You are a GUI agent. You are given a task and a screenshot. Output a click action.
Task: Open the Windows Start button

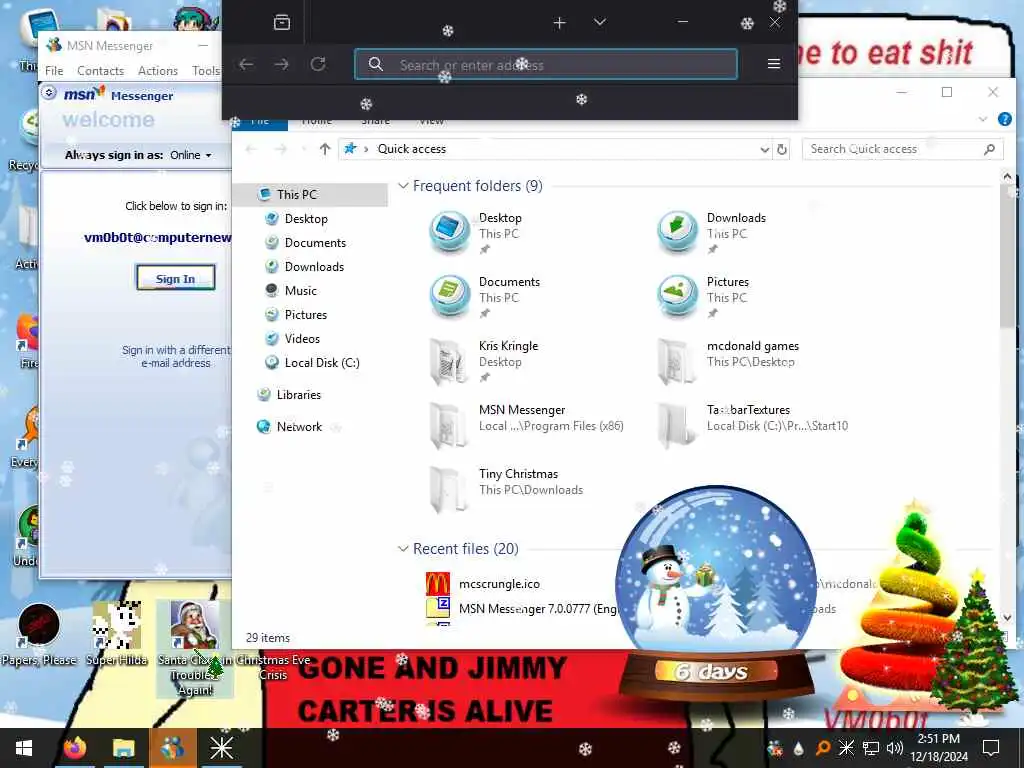pos(24,748)
